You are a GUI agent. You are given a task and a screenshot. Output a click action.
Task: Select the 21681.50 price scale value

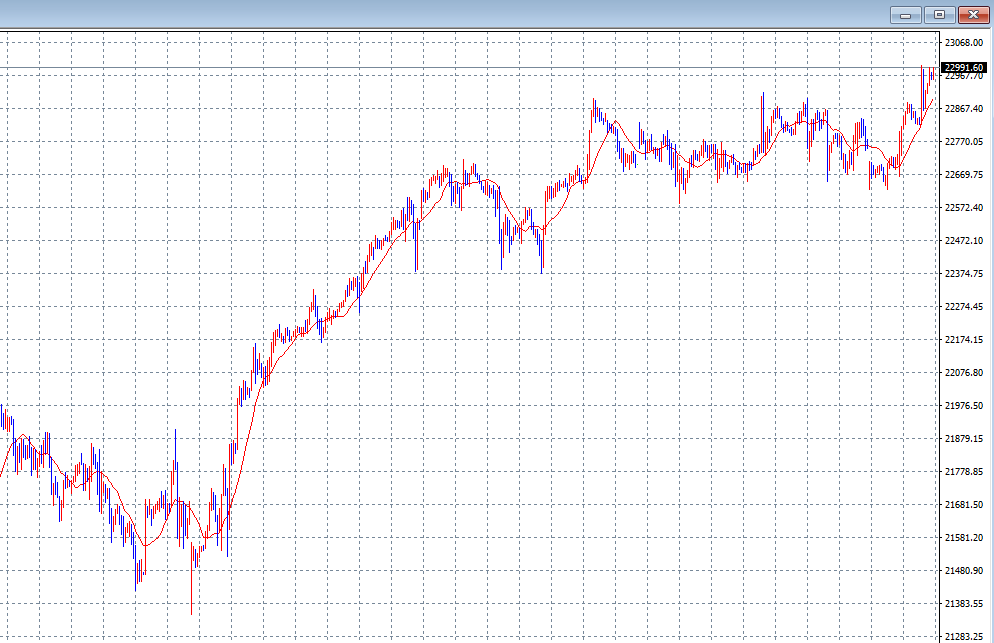(964, 505)
